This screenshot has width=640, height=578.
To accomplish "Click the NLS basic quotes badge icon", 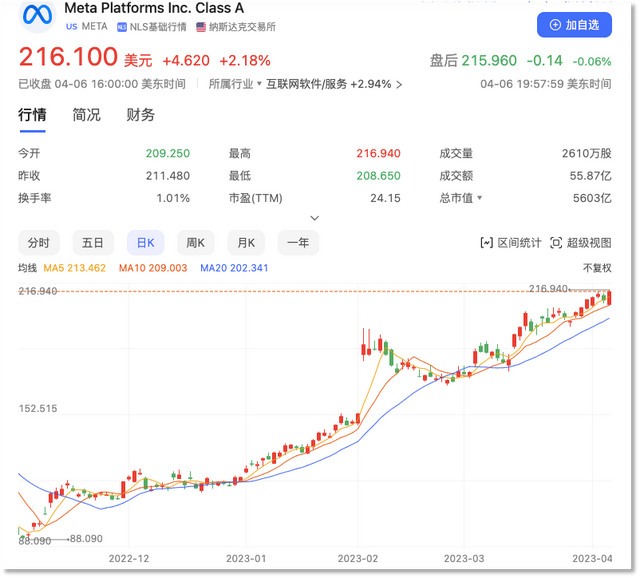I will (x=122, y=27).
